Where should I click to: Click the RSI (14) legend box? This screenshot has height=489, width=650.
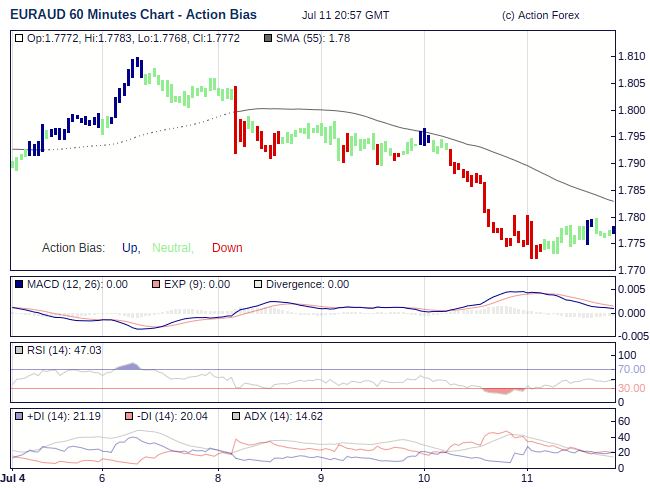point(20,350)
